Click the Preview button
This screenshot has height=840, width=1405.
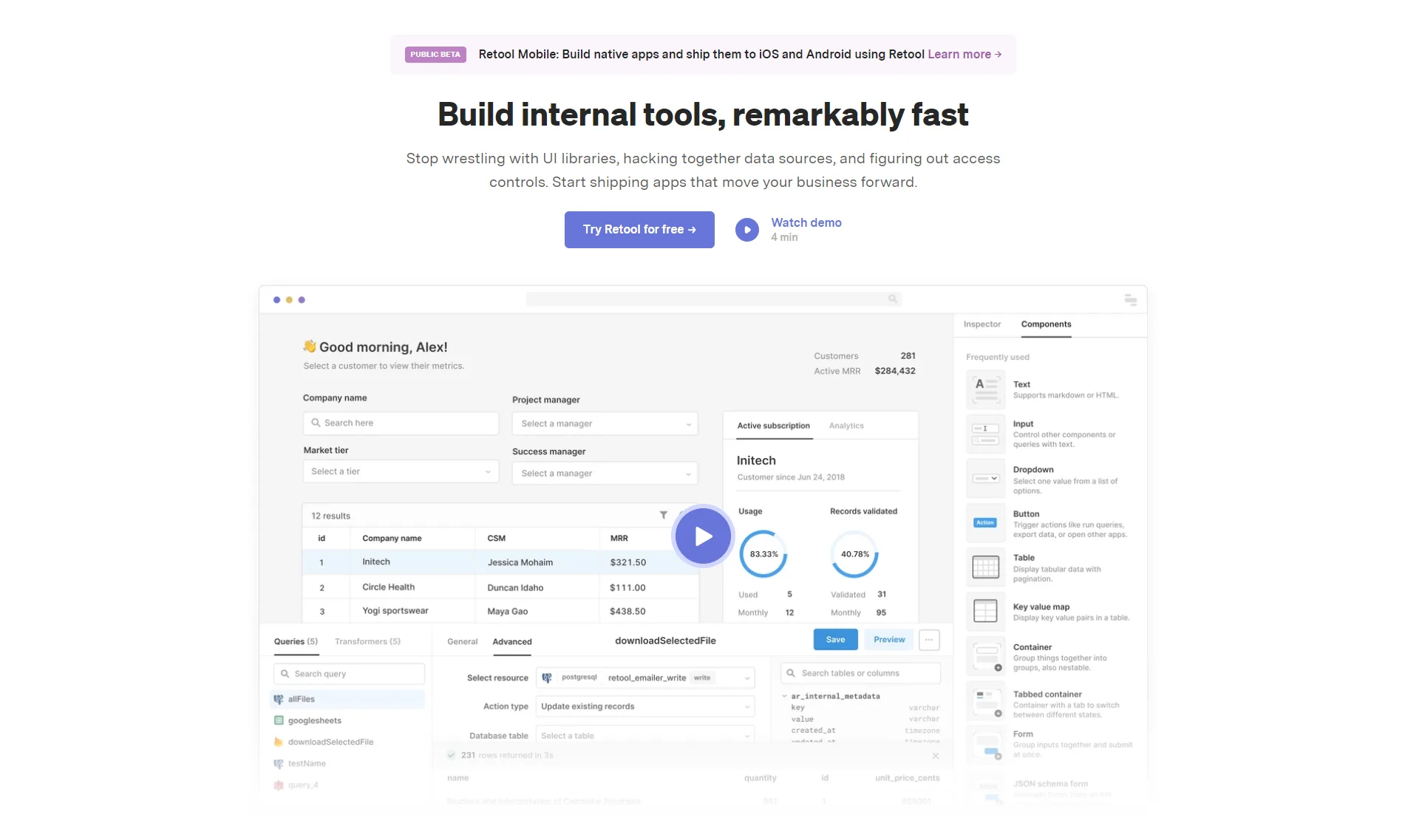point(889,640)
